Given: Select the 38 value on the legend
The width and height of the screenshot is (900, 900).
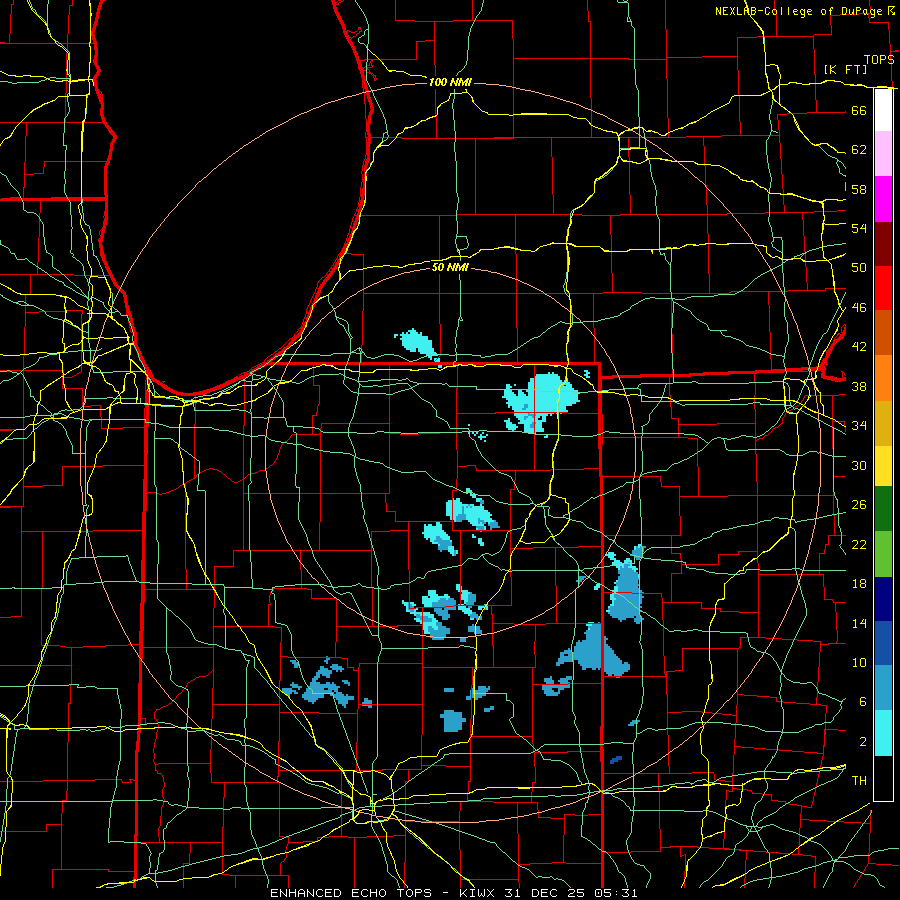Looking at the screenshot, I should click(x=859, y=386).
